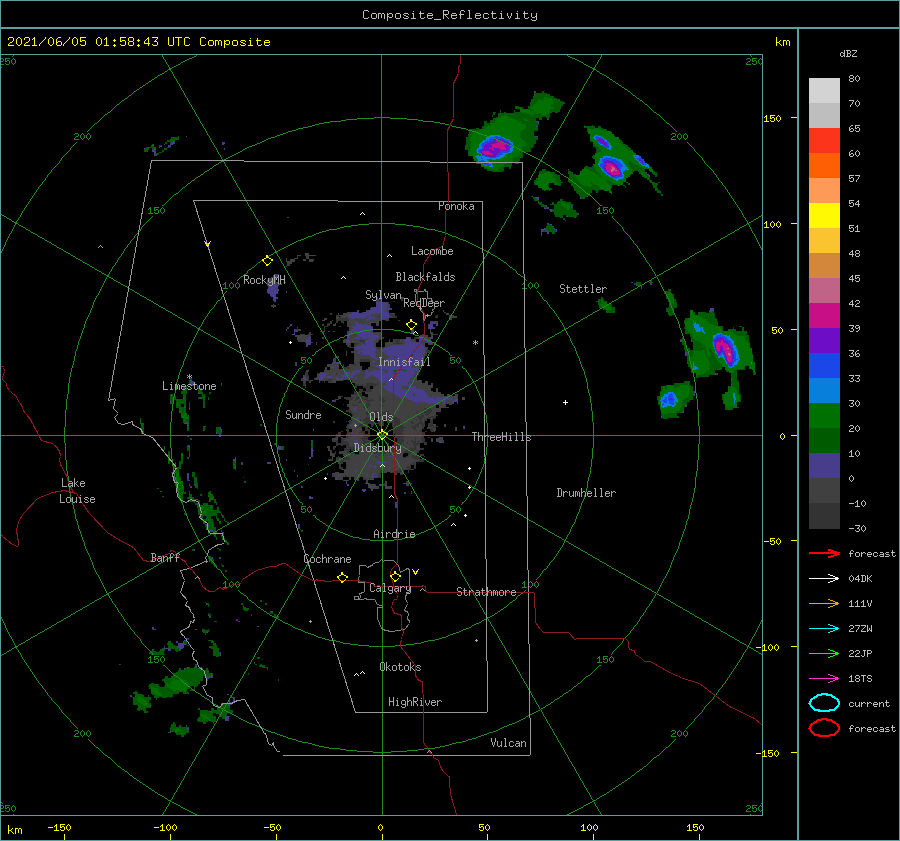Image resolution: width=900 pixels, height=841 pixels.
Task: Select the yellow swatch in dBZ legend
Action: click(824, 215)
